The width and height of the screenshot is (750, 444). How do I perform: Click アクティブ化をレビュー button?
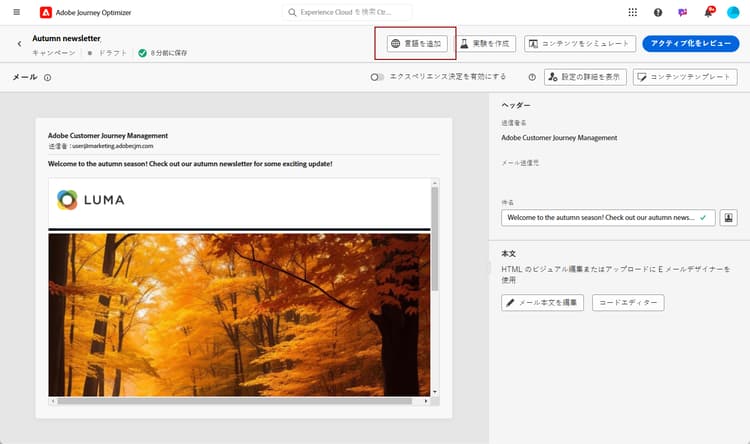click(x=691, y=44)
